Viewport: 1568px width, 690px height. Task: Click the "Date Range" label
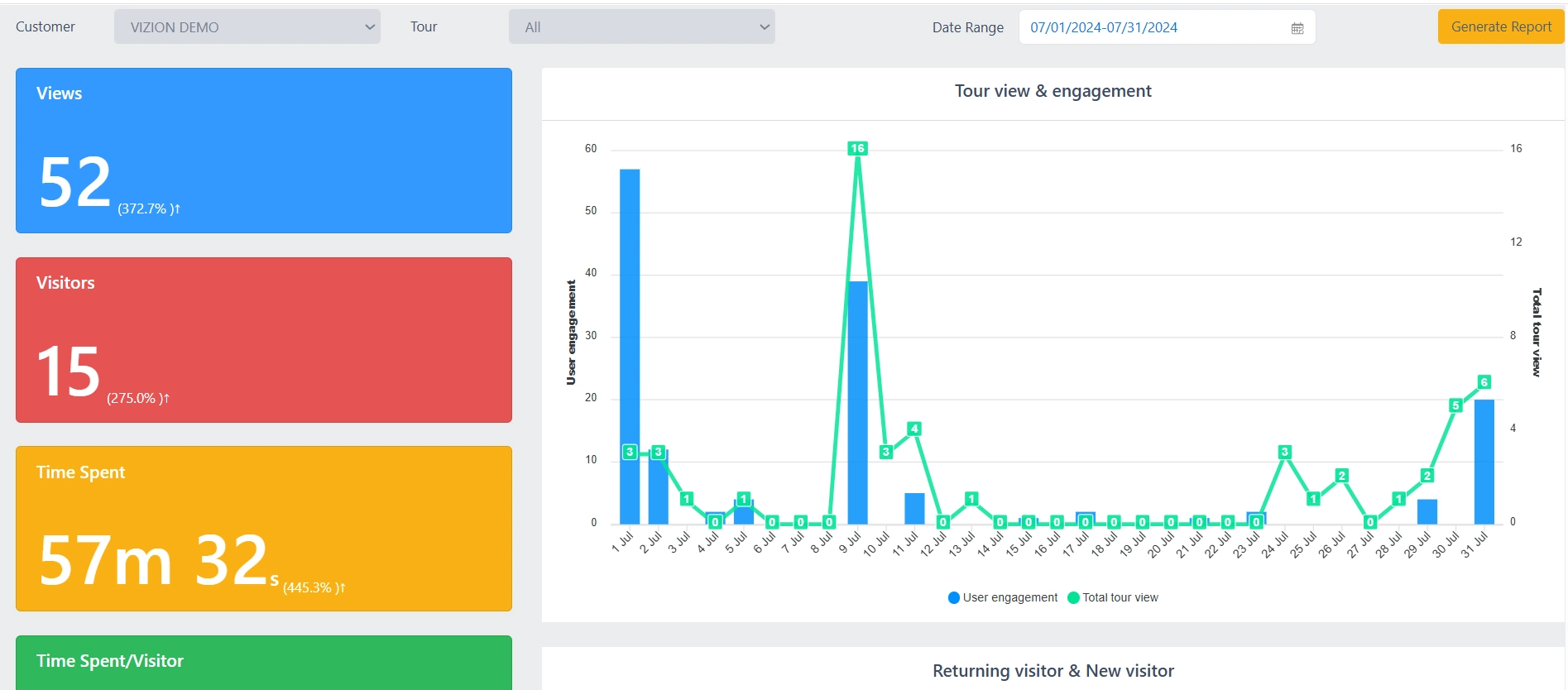(x=968, y=27)
